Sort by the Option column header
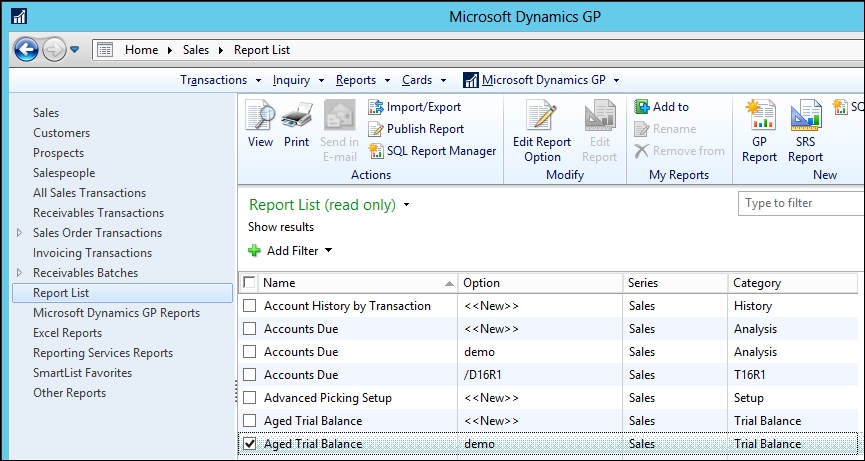The height and width of the screenshot is (461, 865). point(540,283)
